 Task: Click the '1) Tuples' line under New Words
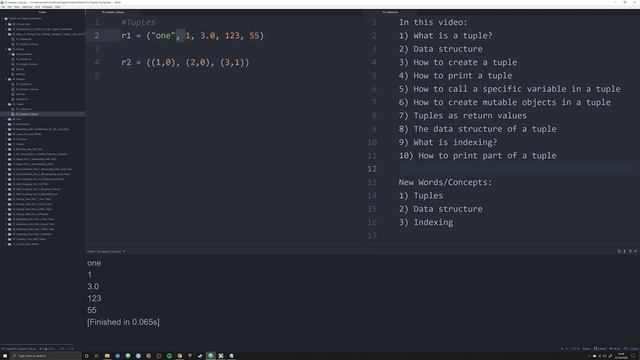(x=421, y=196)
